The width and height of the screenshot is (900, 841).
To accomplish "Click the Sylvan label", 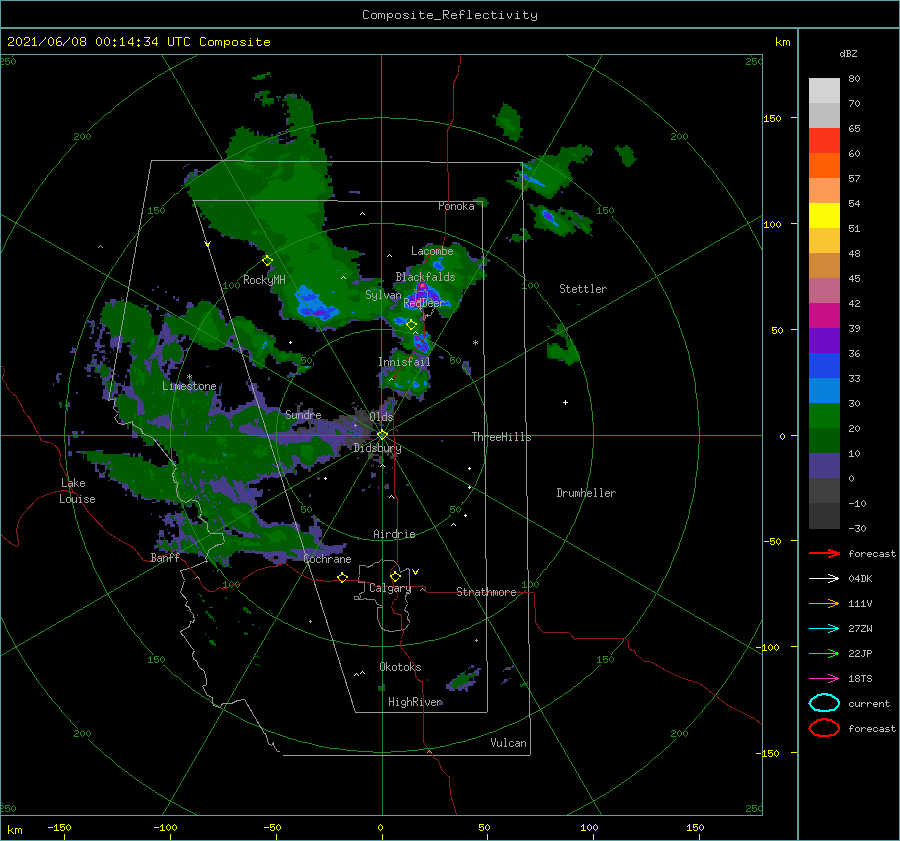I will (x=383, y=295).
